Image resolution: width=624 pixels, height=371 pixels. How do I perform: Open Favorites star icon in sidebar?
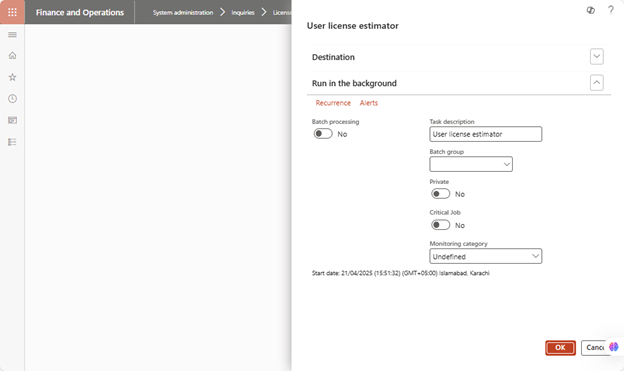12,77
